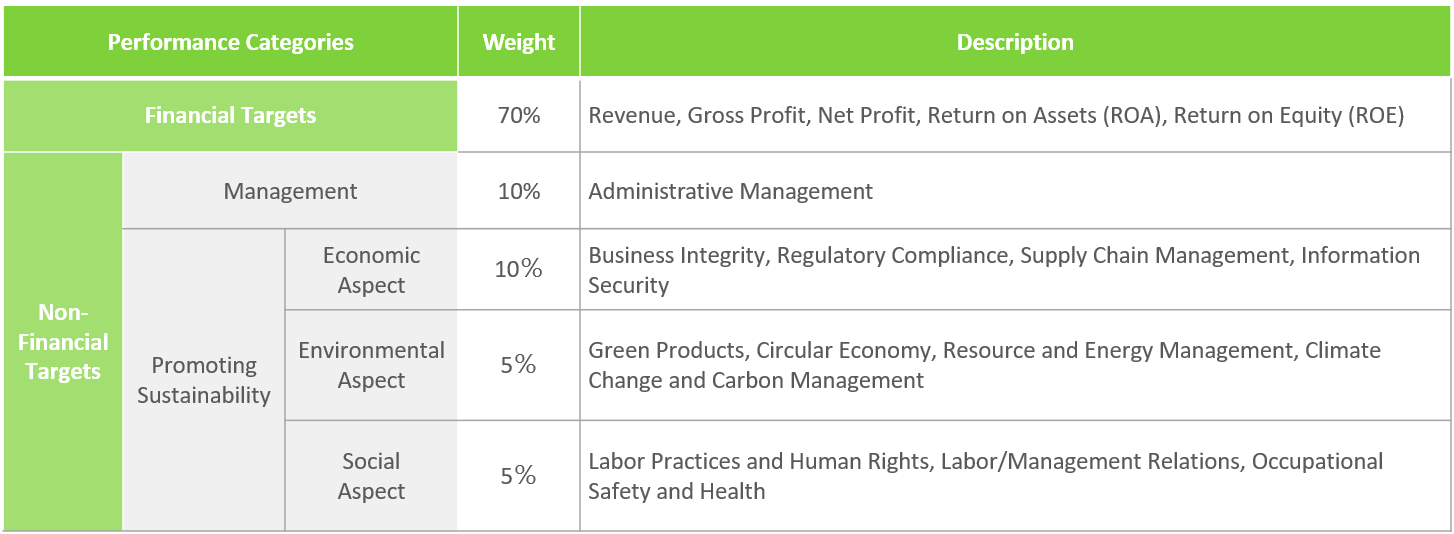Click the Performance Categories column header

pyautogui.click(x=230, y=42)
